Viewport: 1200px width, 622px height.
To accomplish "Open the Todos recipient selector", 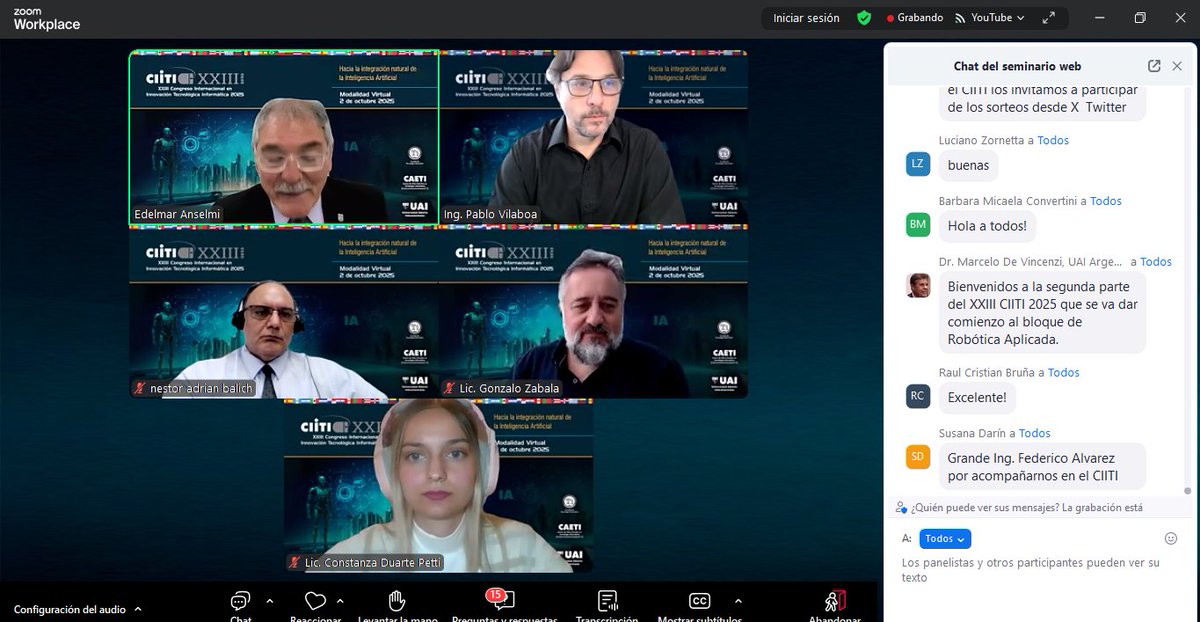I will [943, 538].
